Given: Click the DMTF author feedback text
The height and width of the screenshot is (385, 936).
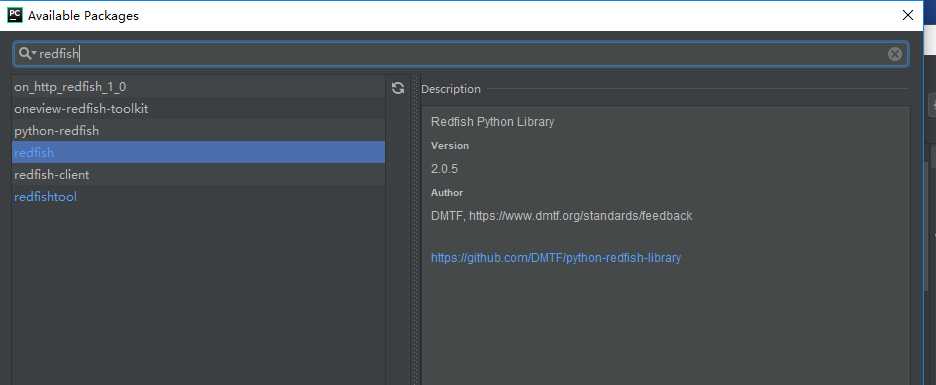Looking at the screenshot, I should (x=561, y=215).
